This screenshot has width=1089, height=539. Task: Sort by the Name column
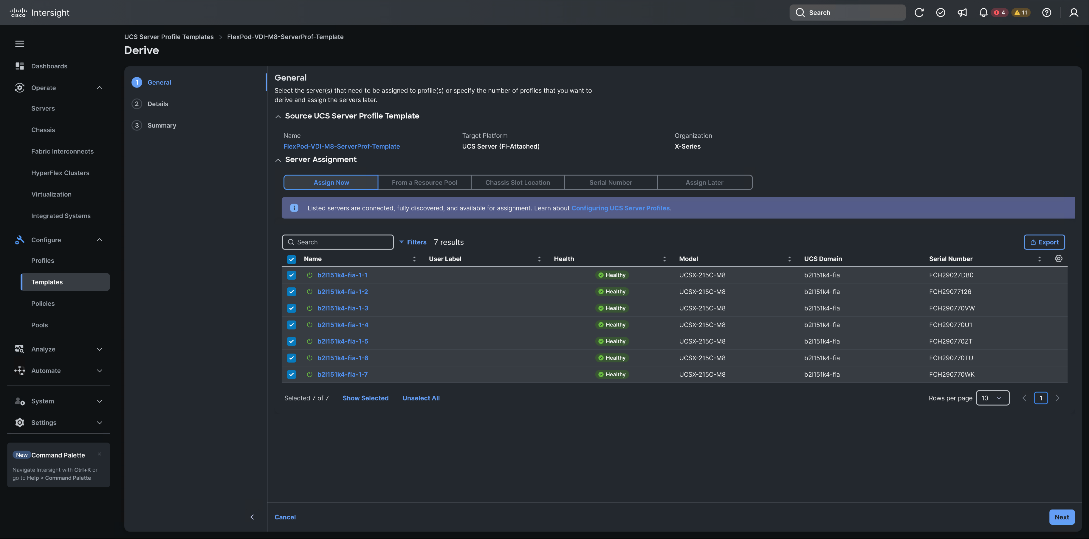[x=415, y=259]
